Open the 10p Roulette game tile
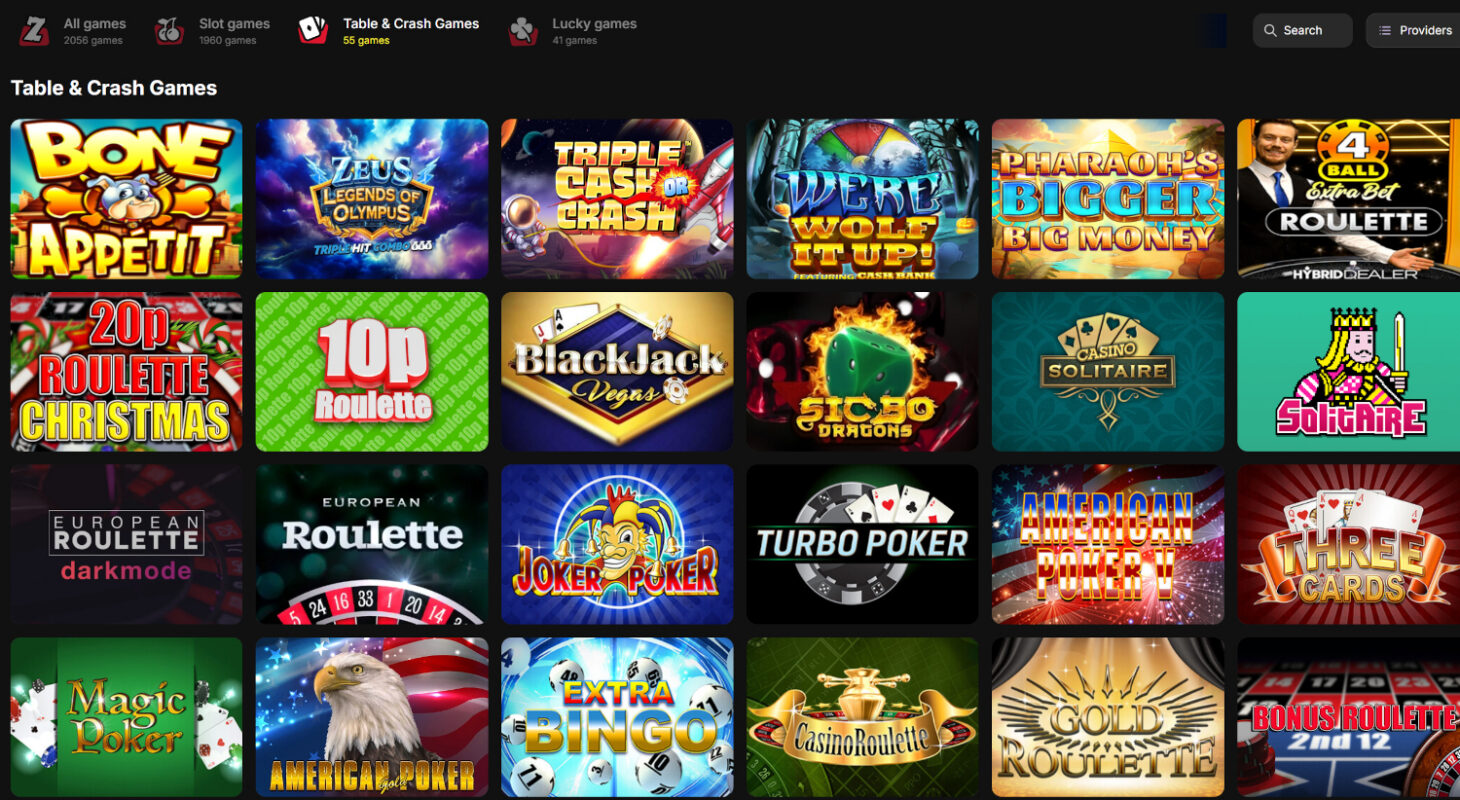 pyautogui.click(x=372, y=372)
